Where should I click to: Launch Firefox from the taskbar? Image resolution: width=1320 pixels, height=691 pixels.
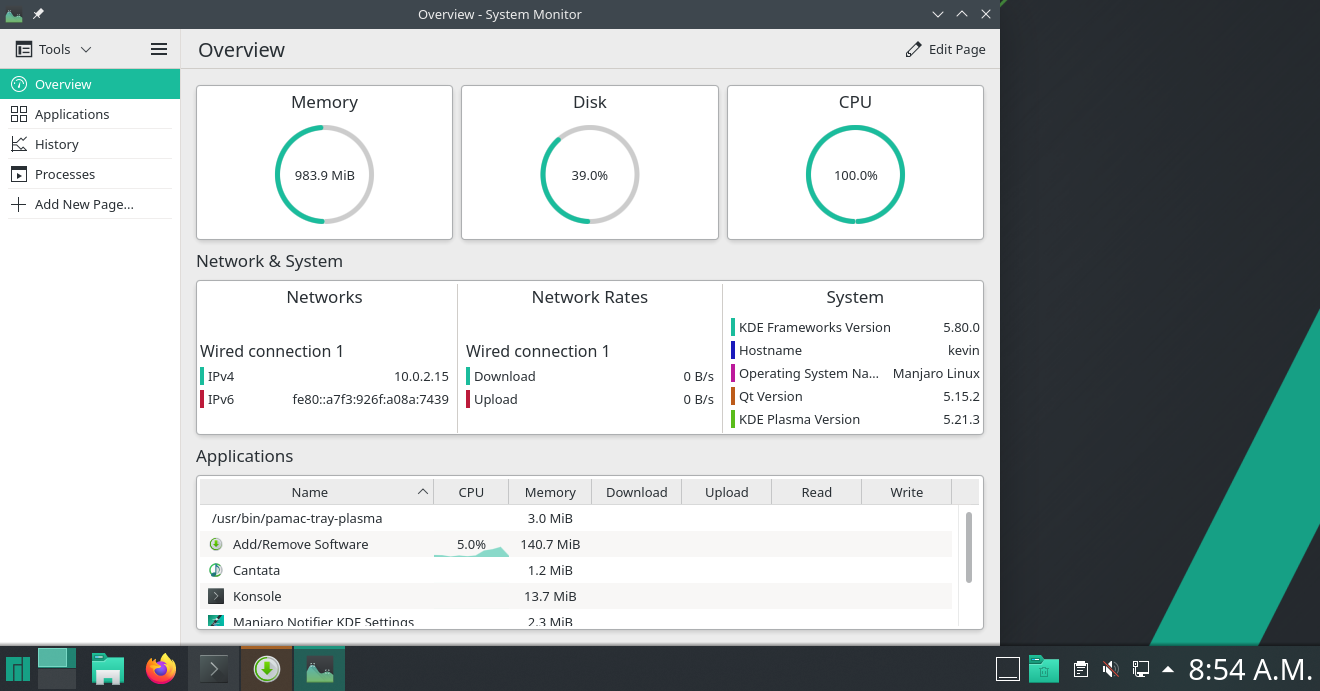tap(160, 669)
